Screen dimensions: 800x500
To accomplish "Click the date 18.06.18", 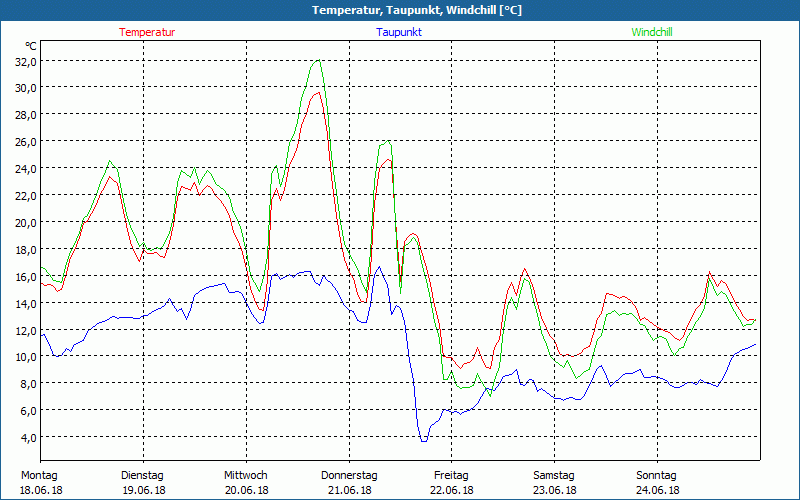I will pos(41,490).
